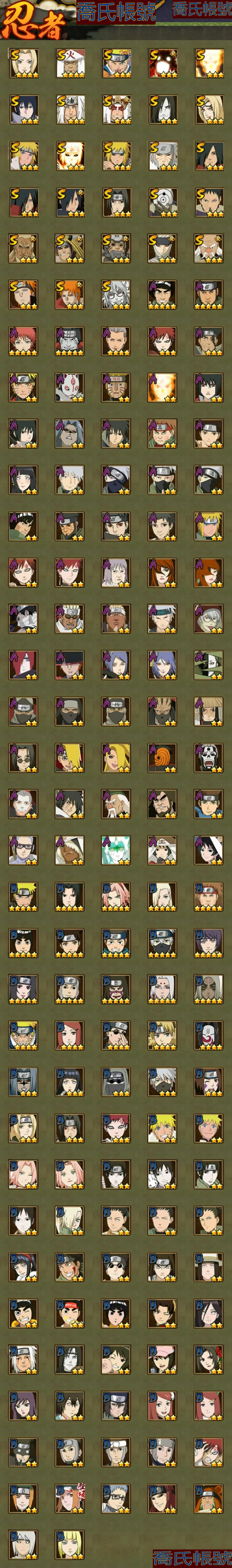Pick the S-rank red kabuki face-paint ninja
232x1568 pixels.
116,110
